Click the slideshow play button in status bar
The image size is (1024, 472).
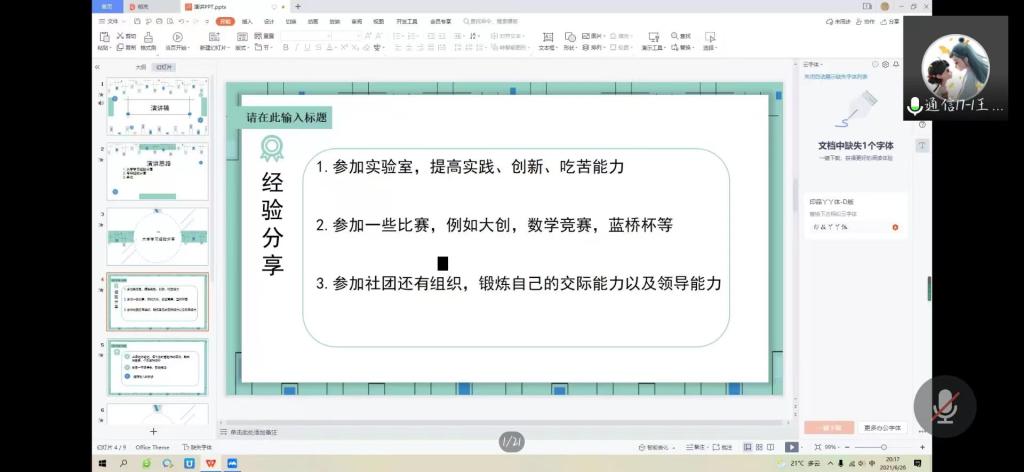791,447
